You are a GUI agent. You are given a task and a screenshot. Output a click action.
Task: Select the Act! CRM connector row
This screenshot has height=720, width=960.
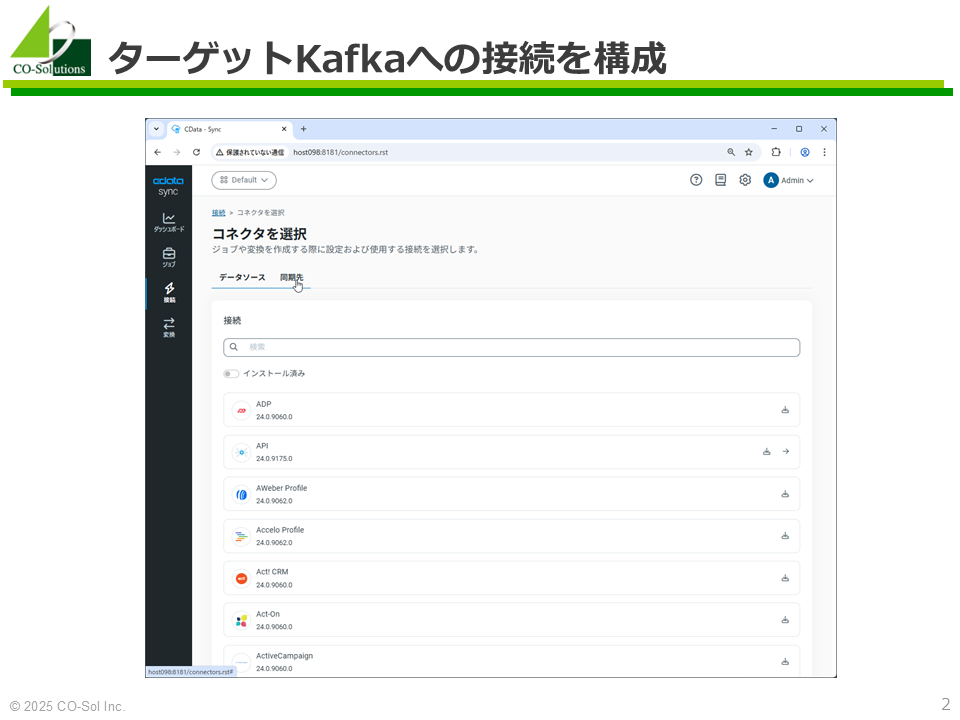click(511, 578)
